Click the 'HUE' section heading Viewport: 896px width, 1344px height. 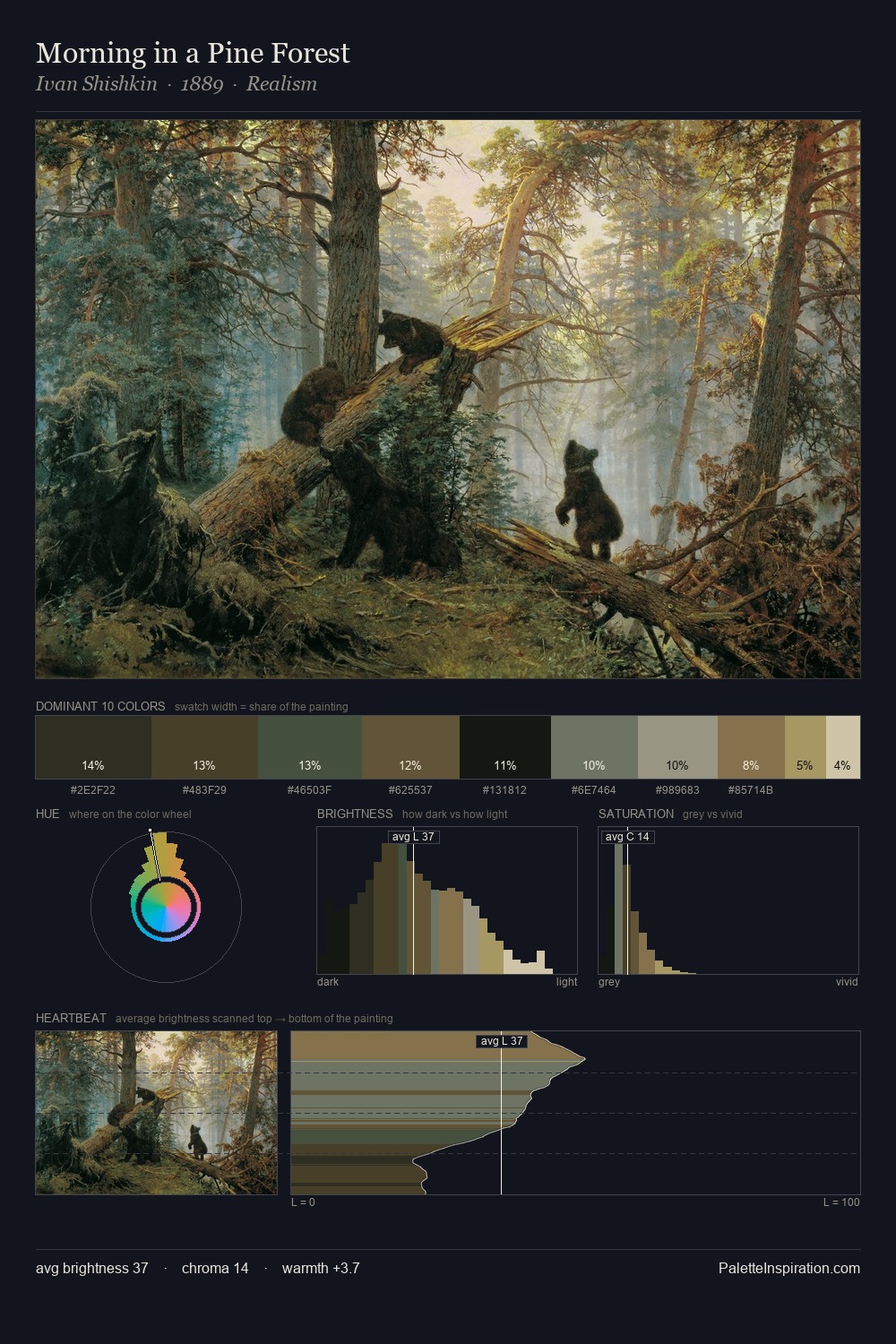tap(47, 814)
